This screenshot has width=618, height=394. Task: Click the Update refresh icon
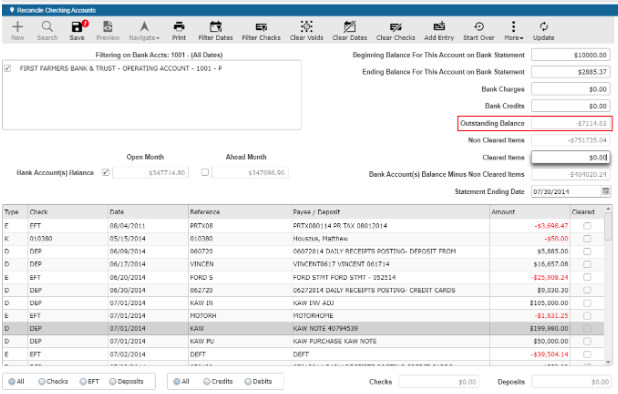[x=544, y=27]
